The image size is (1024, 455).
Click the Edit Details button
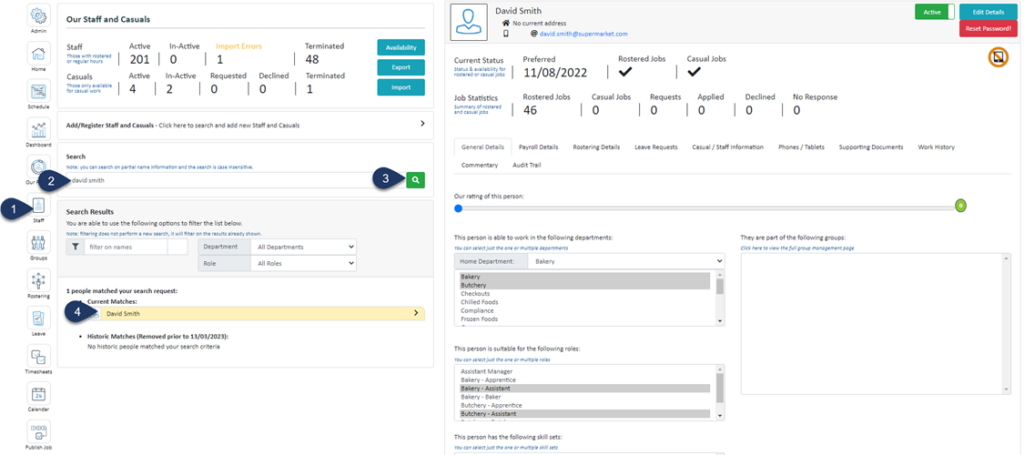click(988, 12)
